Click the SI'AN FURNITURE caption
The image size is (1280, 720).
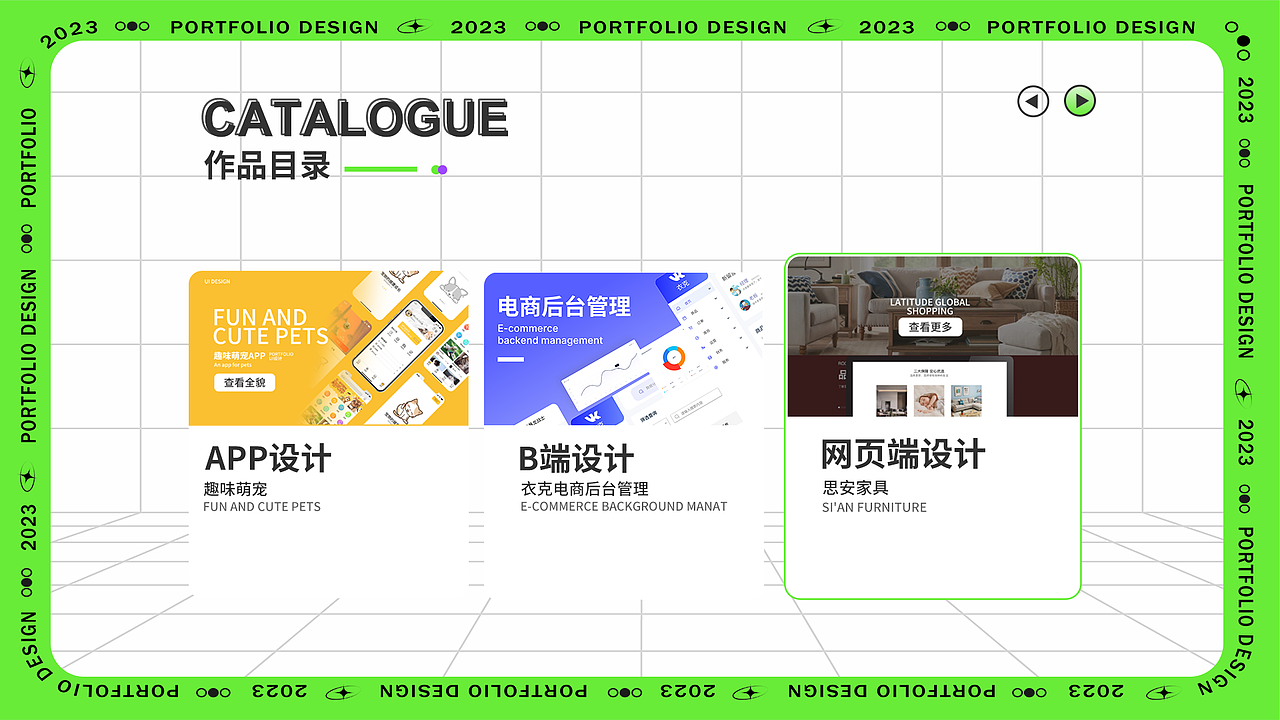tap(874, 507)
